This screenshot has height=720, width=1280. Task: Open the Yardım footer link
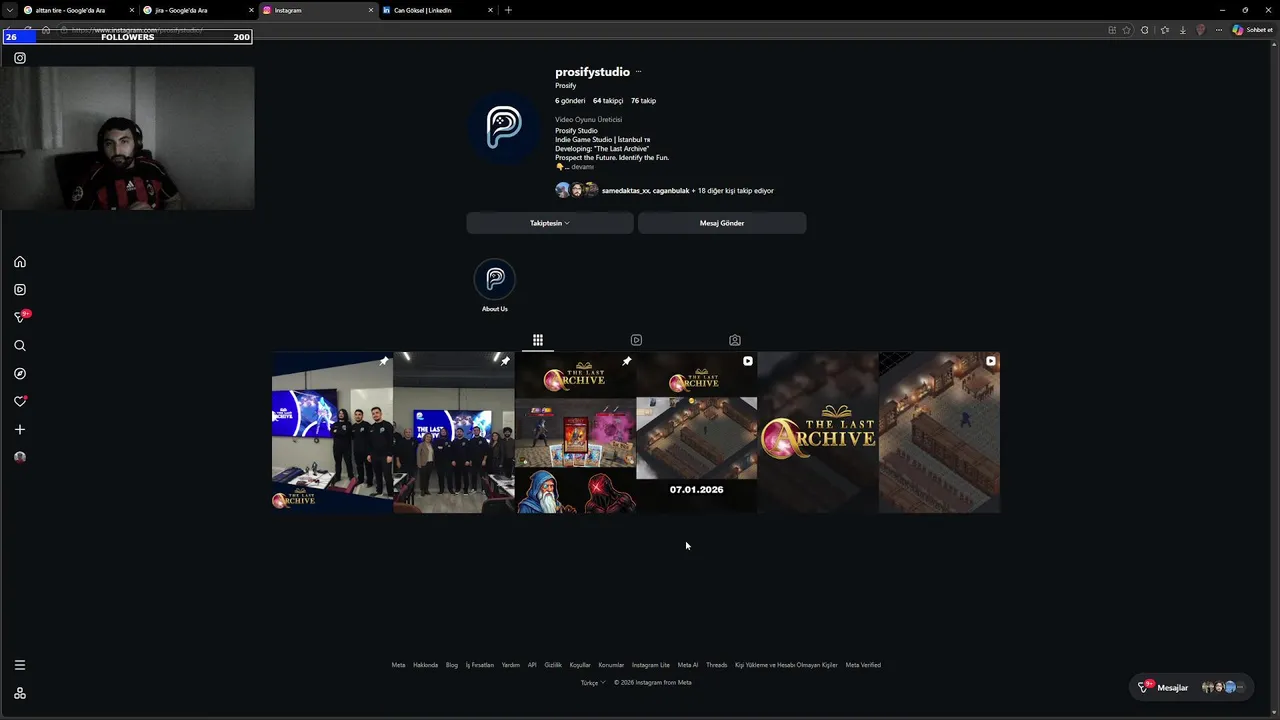(x=511, y=665)
